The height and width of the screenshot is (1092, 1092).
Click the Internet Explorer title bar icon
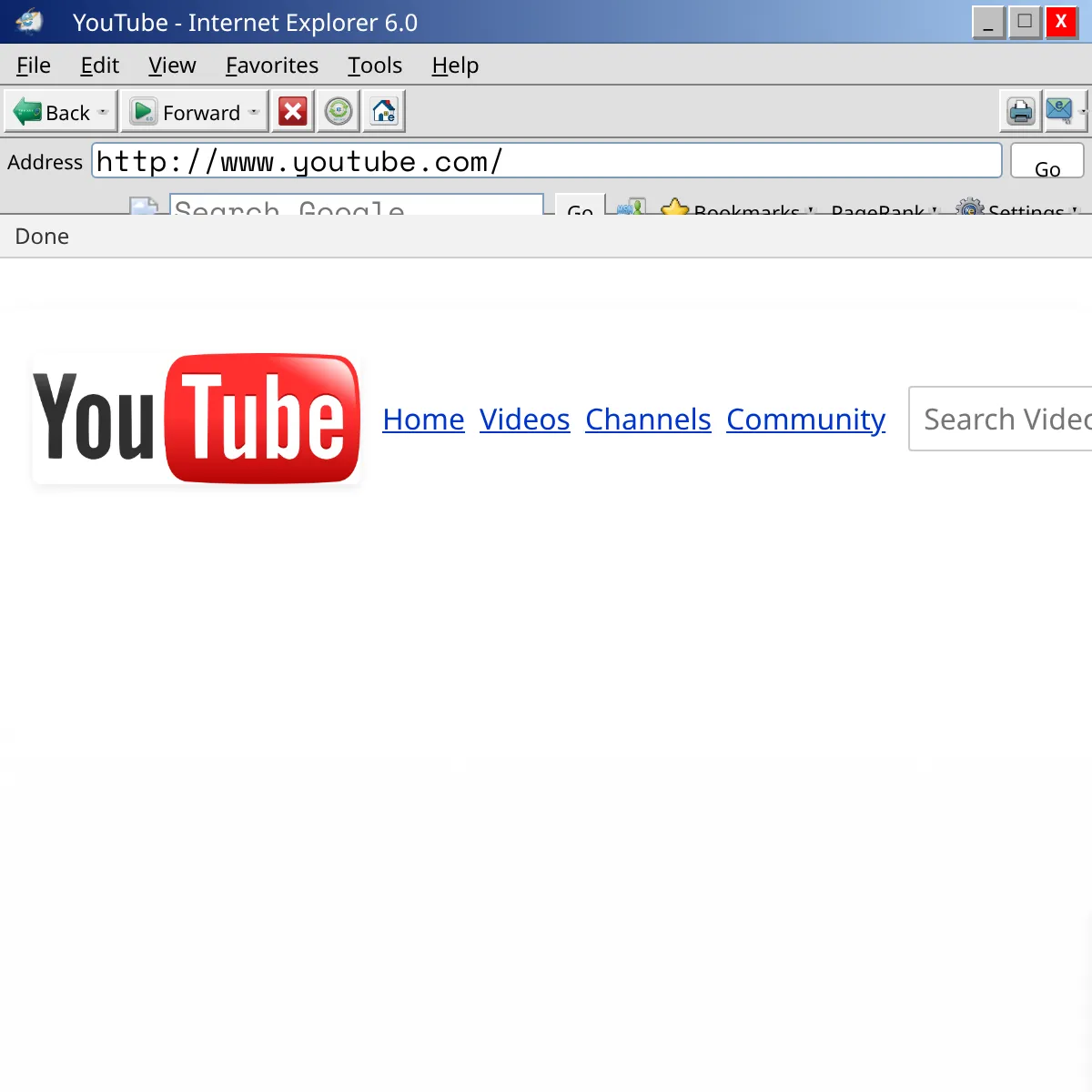(x=30, y=21)
